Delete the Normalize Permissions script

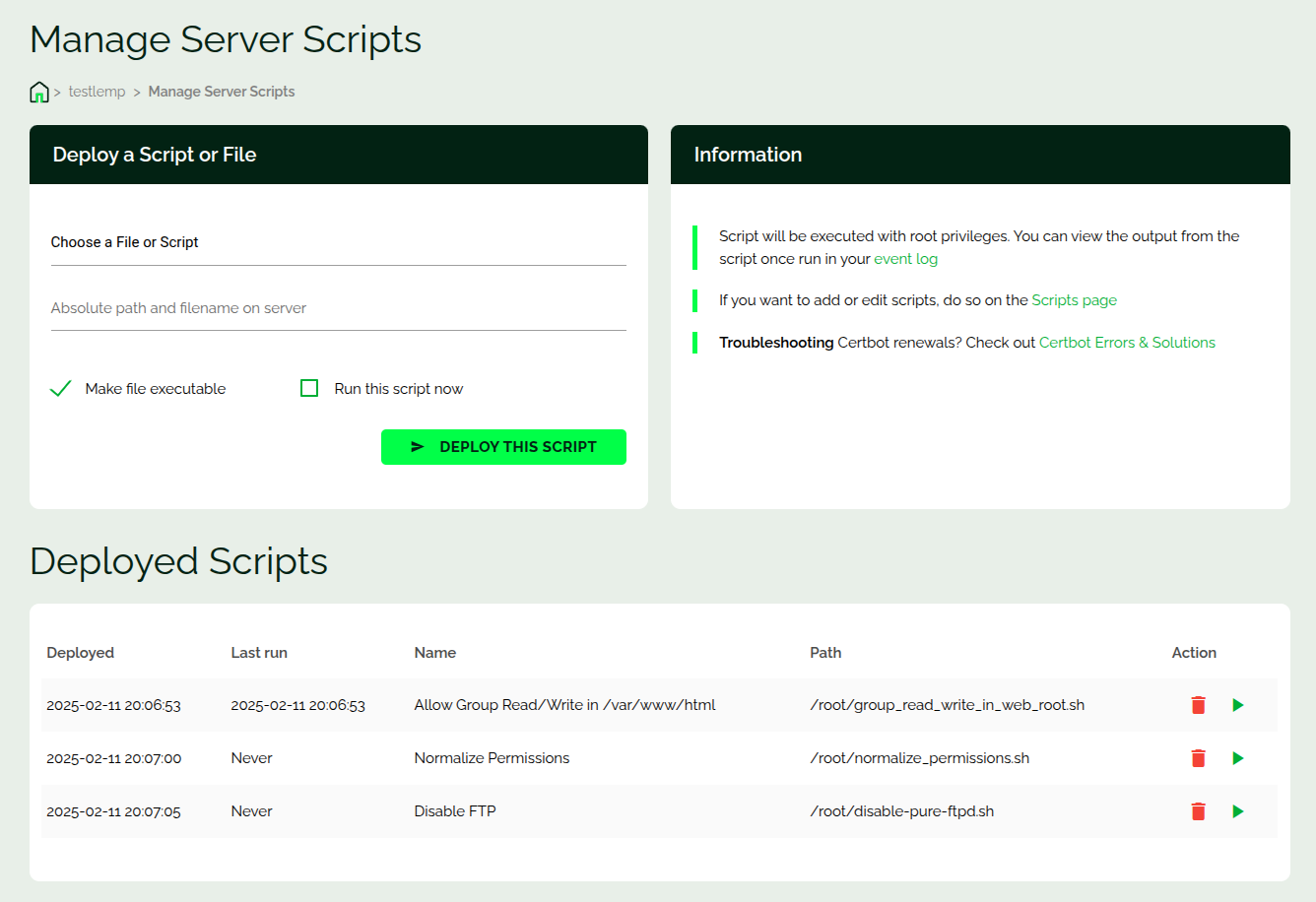(1198, 758)
